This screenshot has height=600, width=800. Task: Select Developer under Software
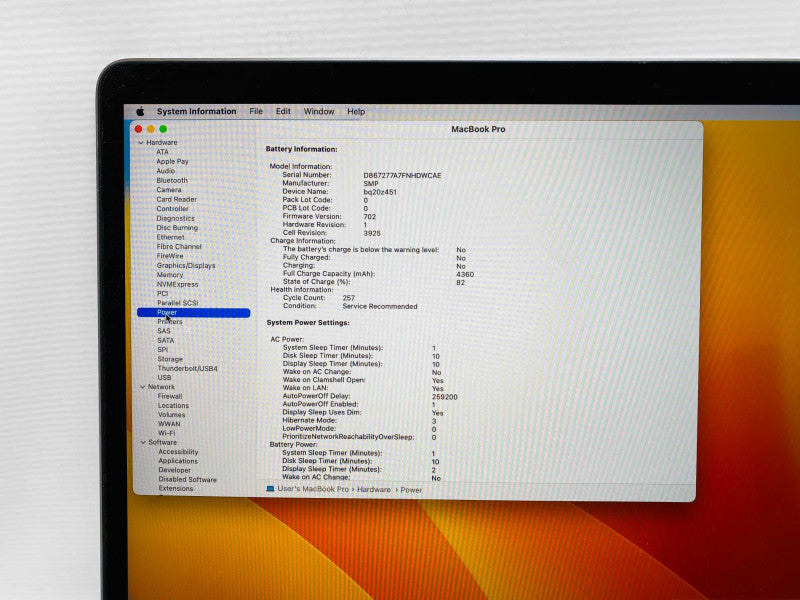point(174,470)
